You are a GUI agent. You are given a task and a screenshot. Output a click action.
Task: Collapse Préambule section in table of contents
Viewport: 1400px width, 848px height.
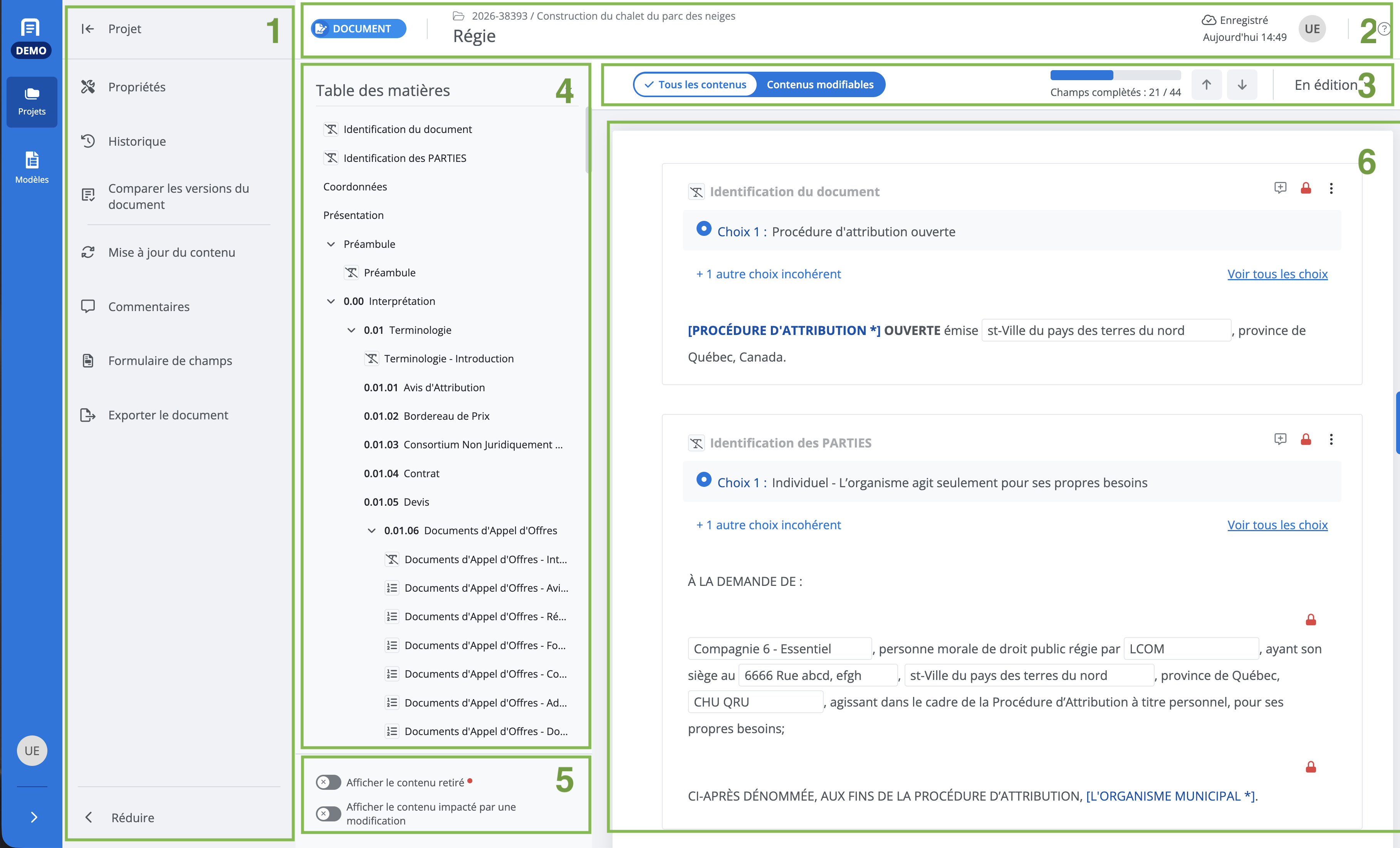pyautogui.click(x=331, y=244)
